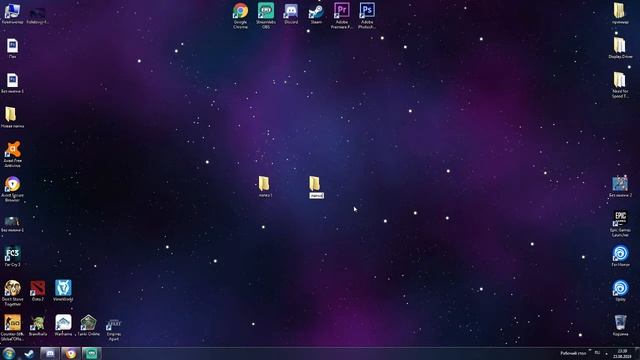Open the RU language indicator
The image size is (640, 360).
[x=597, y=353]
